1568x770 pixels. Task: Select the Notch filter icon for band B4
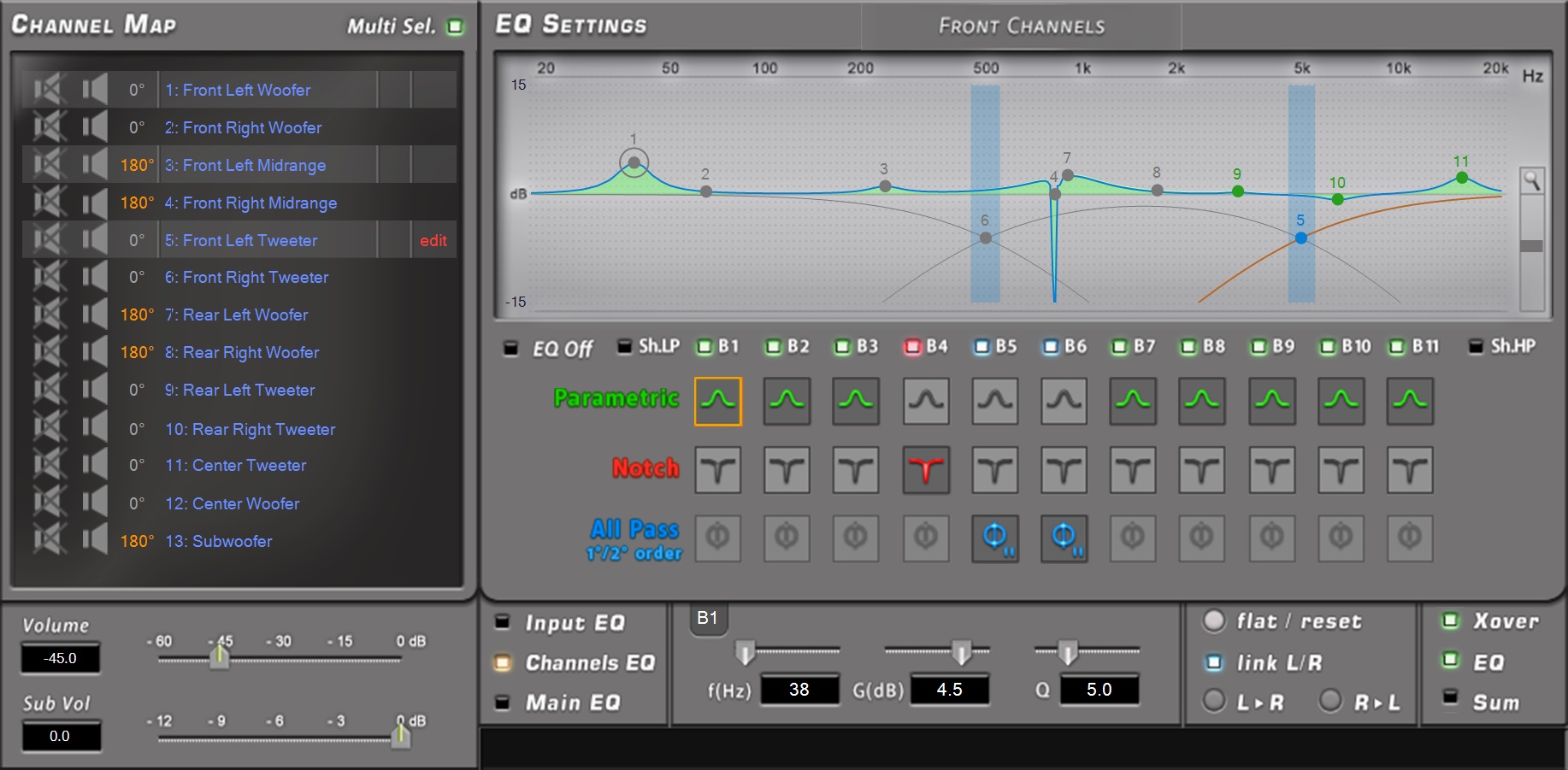coord(926,470)
